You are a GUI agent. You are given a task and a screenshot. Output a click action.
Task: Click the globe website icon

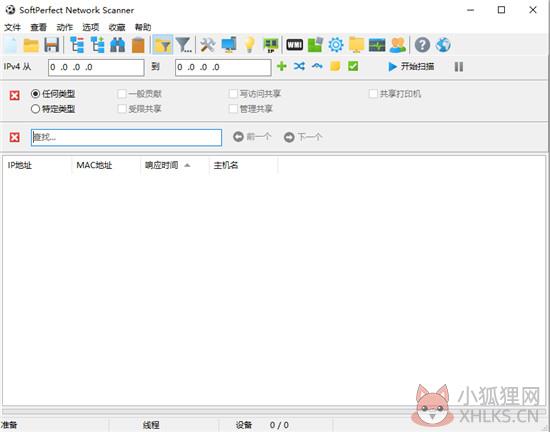(x=443, y=45)
